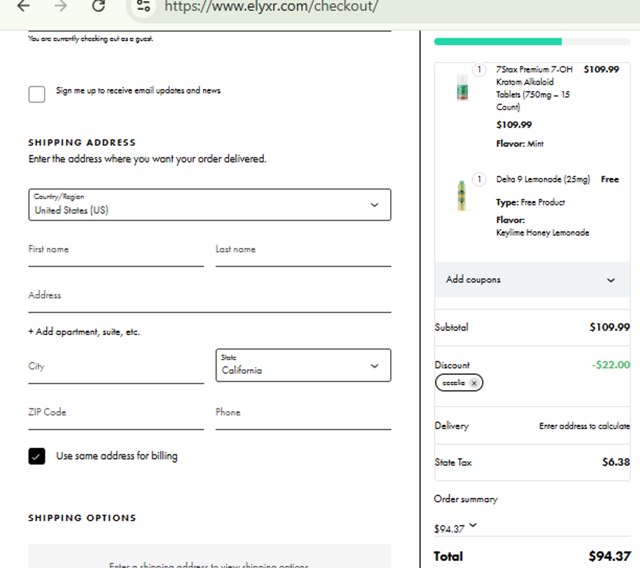The height and width of the screenshot is (568, 640).
Task: Click checking out as a guest text
Action: coord(91,39)
